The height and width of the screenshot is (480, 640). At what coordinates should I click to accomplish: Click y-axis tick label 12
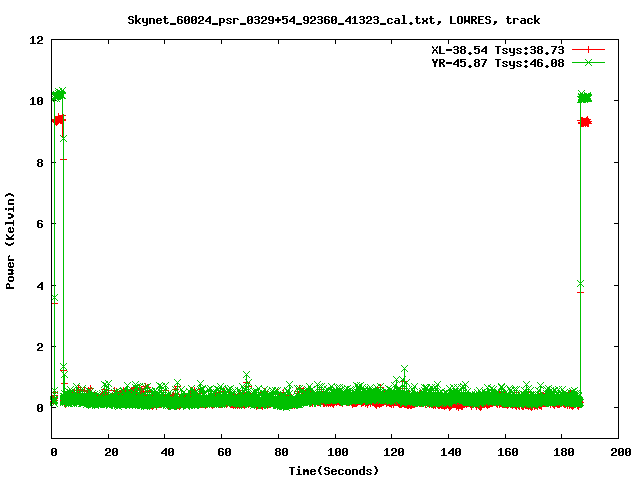tap(36, 40)
